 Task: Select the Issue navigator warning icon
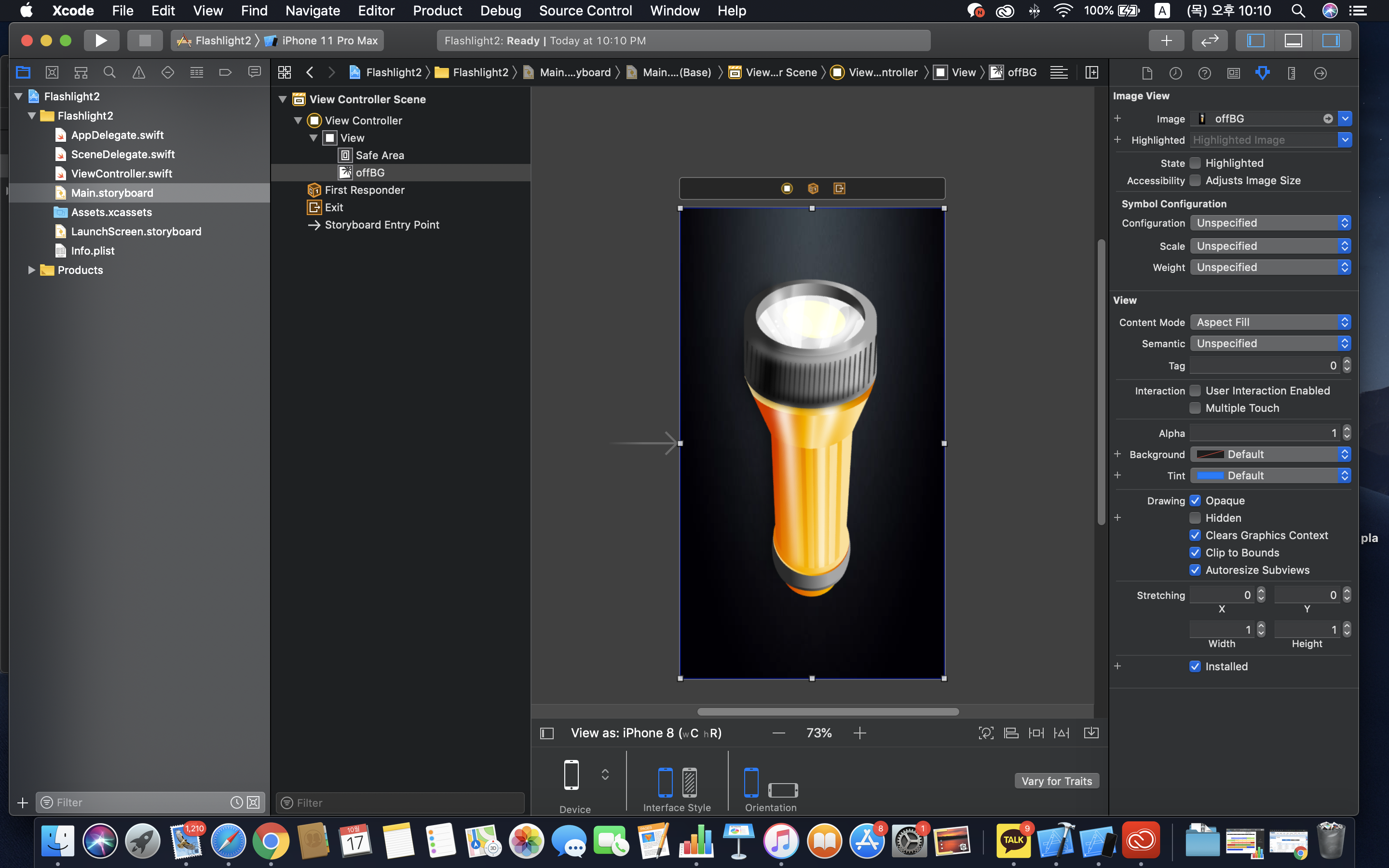pos(138,72)
